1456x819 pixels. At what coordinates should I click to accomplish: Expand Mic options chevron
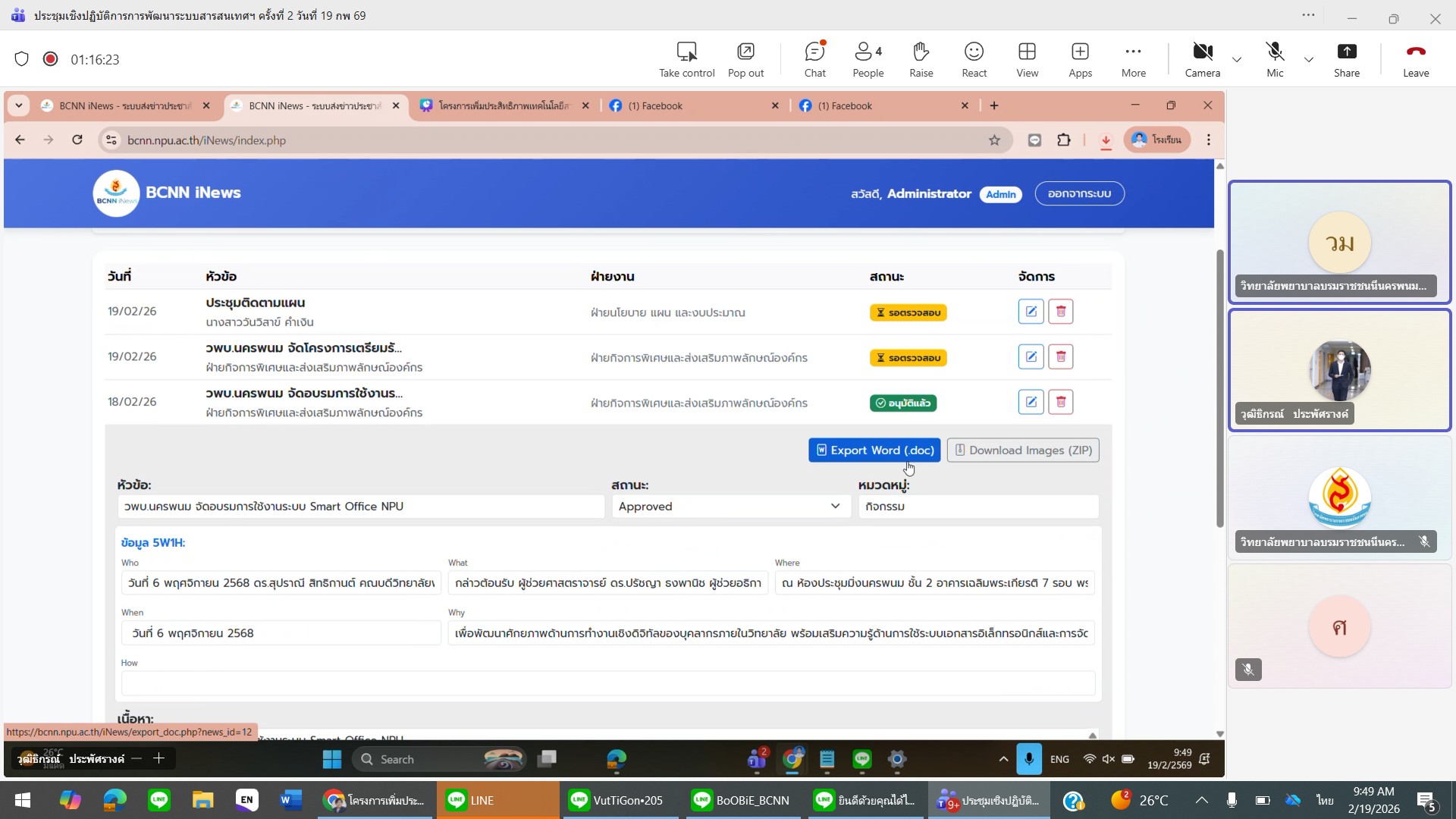click(1309, 60)
